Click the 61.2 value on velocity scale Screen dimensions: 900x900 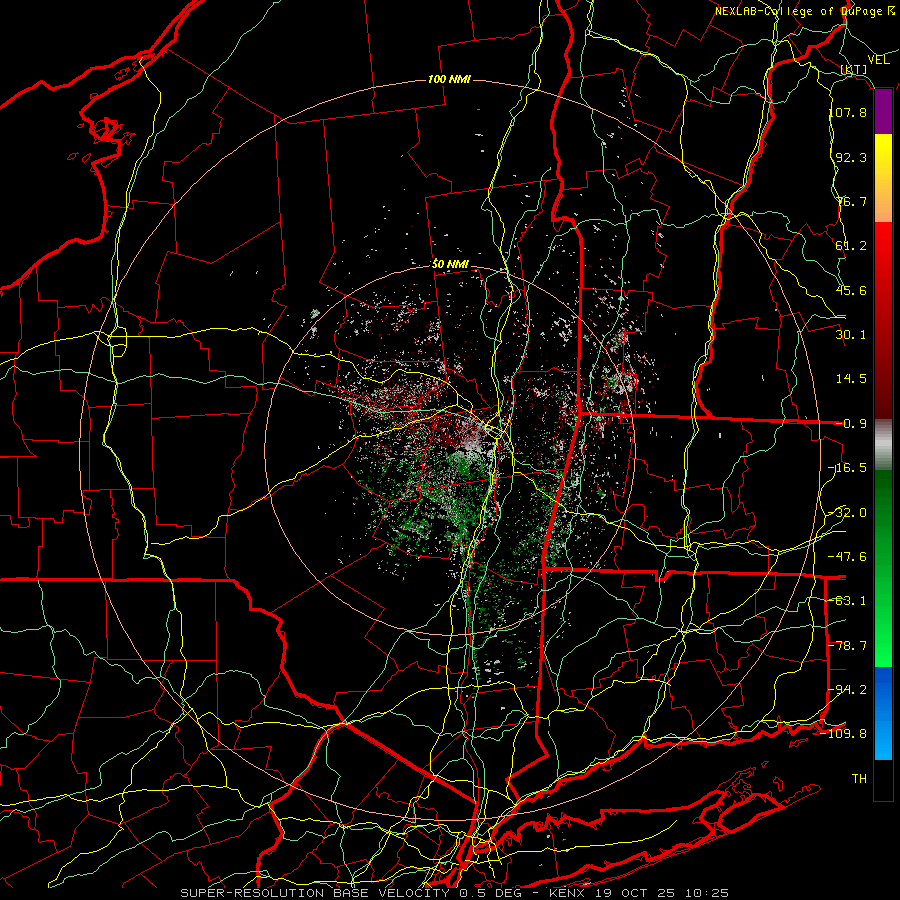[x=851, y=246]
